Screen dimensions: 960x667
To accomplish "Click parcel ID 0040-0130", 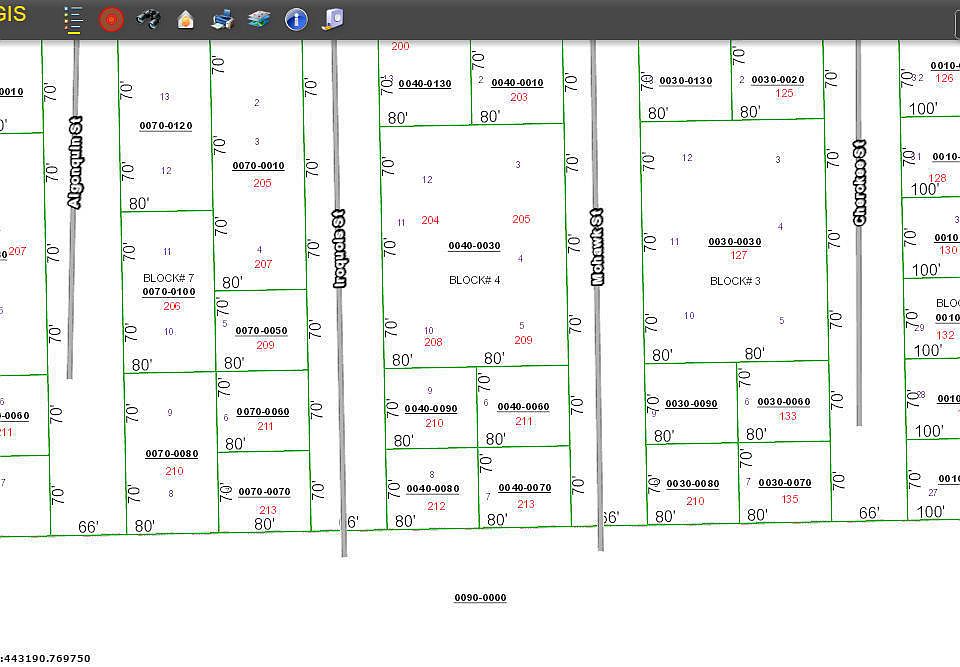I will pyautogui.click(x=425, y=84).
